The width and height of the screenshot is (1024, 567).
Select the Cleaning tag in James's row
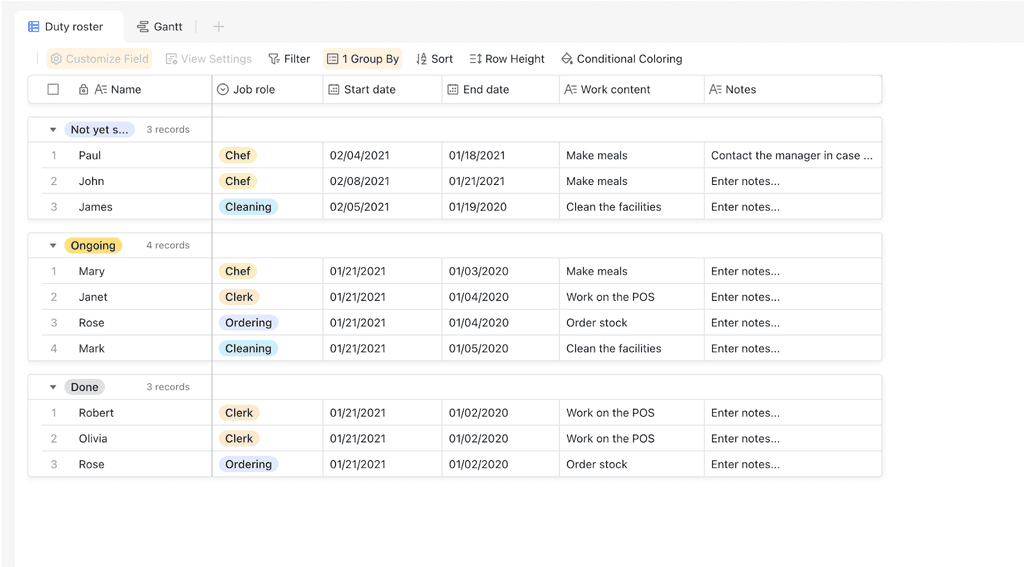(x=248, y=207)
